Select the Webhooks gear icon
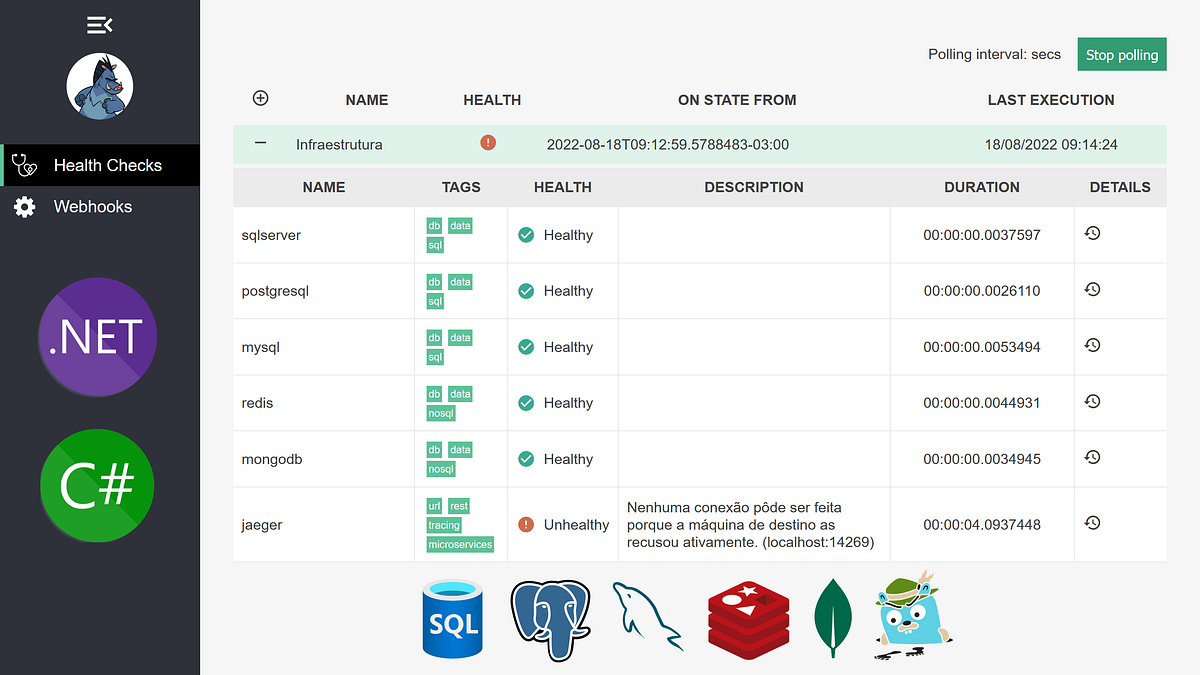This screenshot has width=1200, height=675. [23, 206]
